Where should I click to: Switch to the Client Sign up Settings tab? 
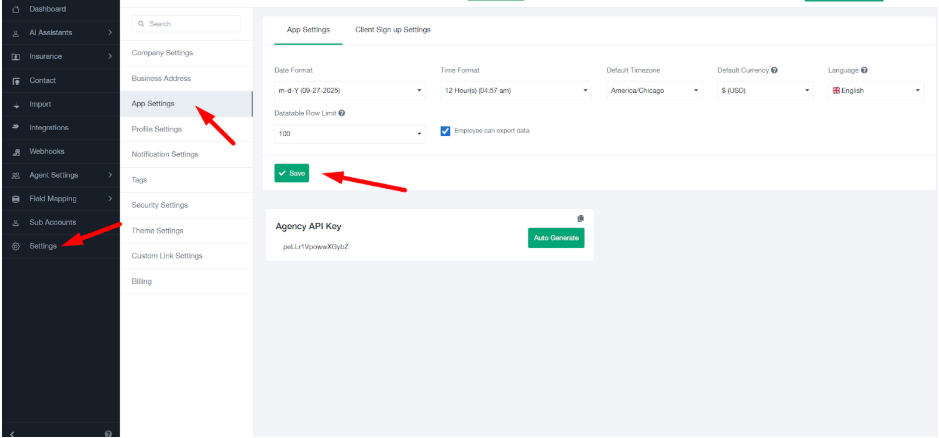coord(393,30)
